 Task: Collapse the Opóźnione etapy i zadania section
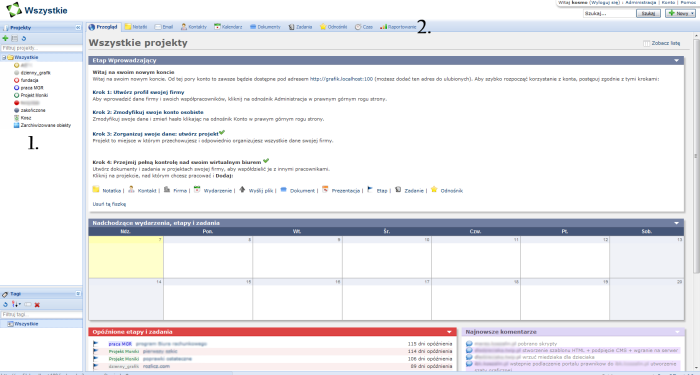[449, 332]
